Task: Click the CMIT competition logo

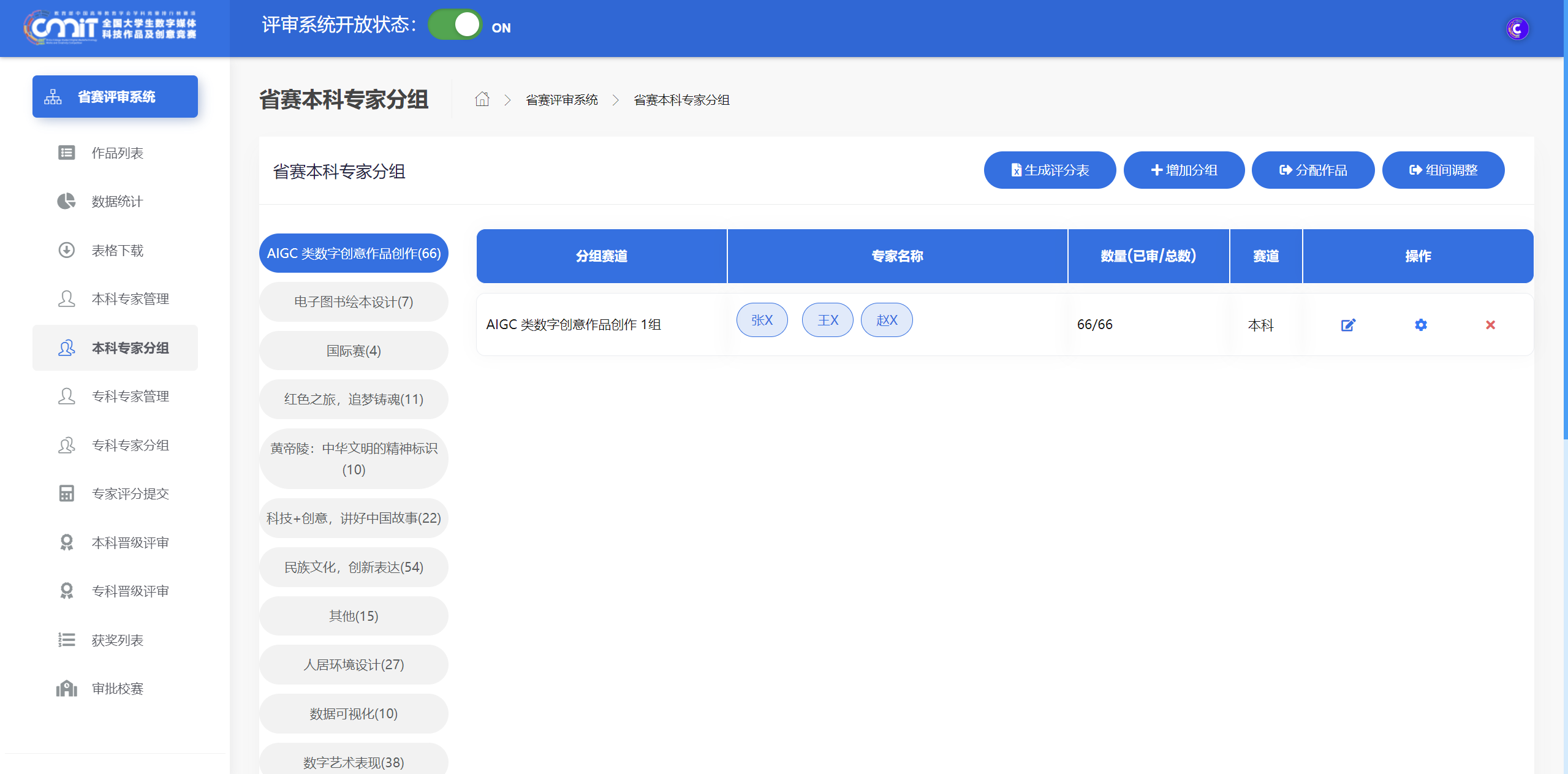Action: coord(110,28)
